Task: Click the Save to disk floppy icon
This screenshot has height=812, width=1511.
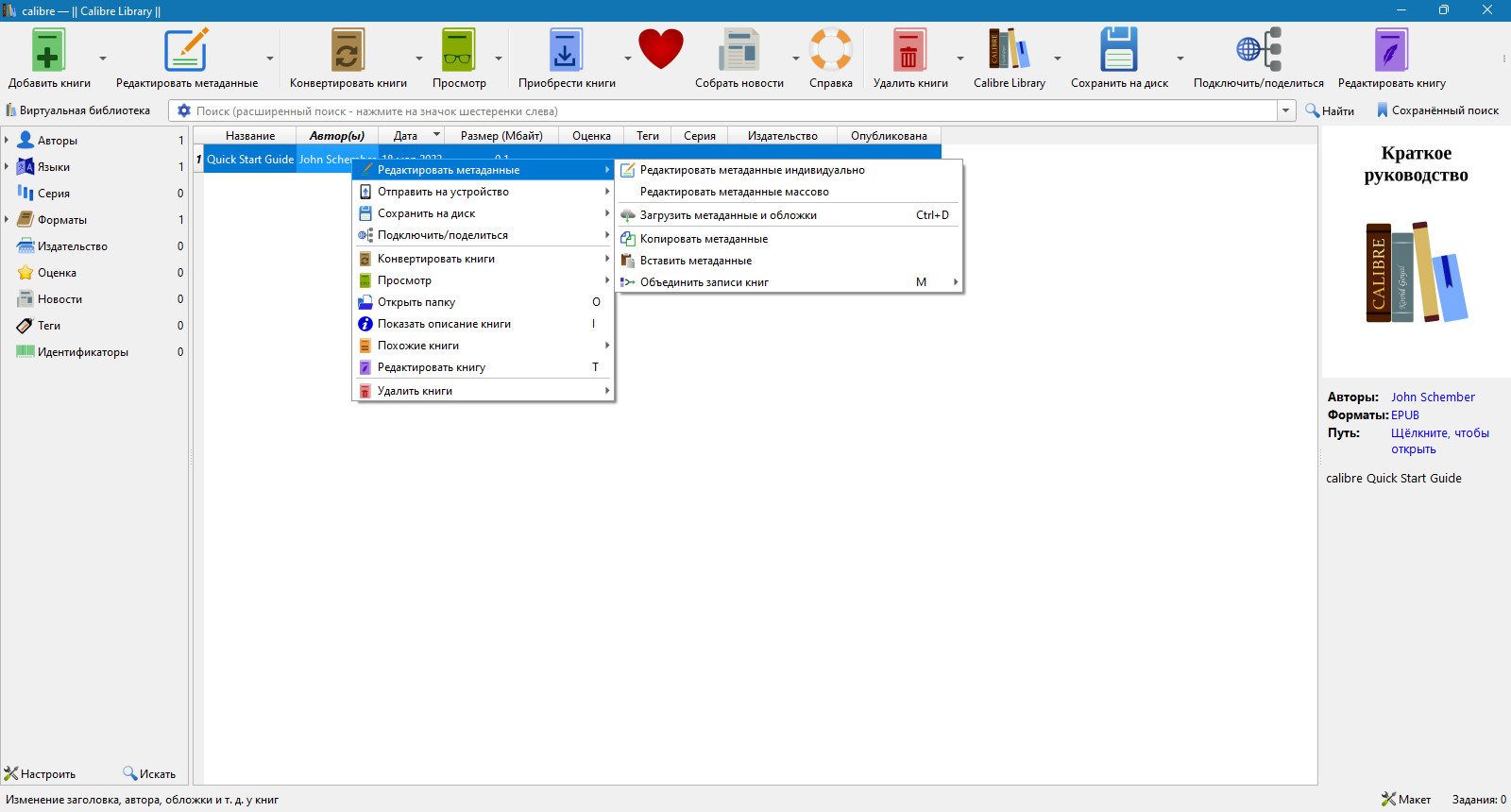Action: [x=1118, y=50]
